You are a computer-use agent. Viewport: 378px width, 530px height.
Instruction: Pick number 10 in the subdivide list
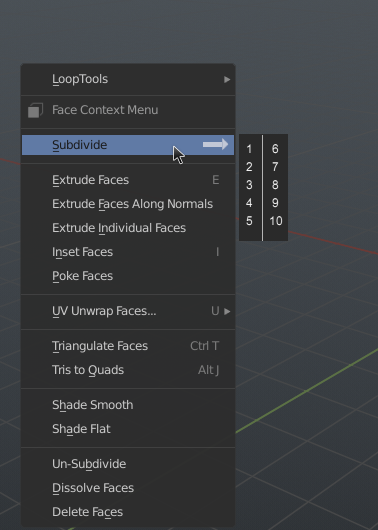pyautogui.click(x=276, y=221)
